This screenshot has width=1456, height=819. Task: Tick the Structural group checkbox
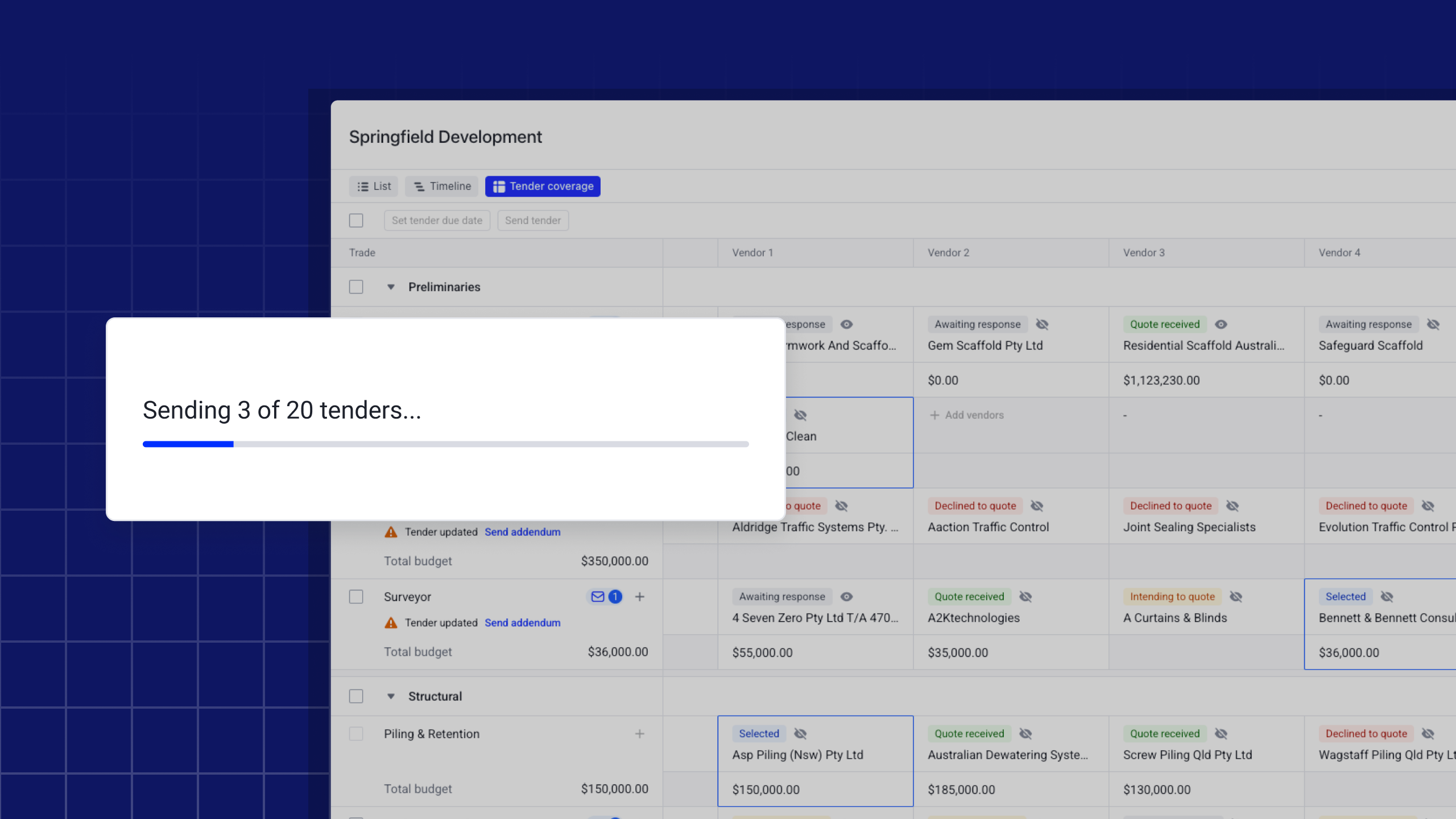[356, 696]
